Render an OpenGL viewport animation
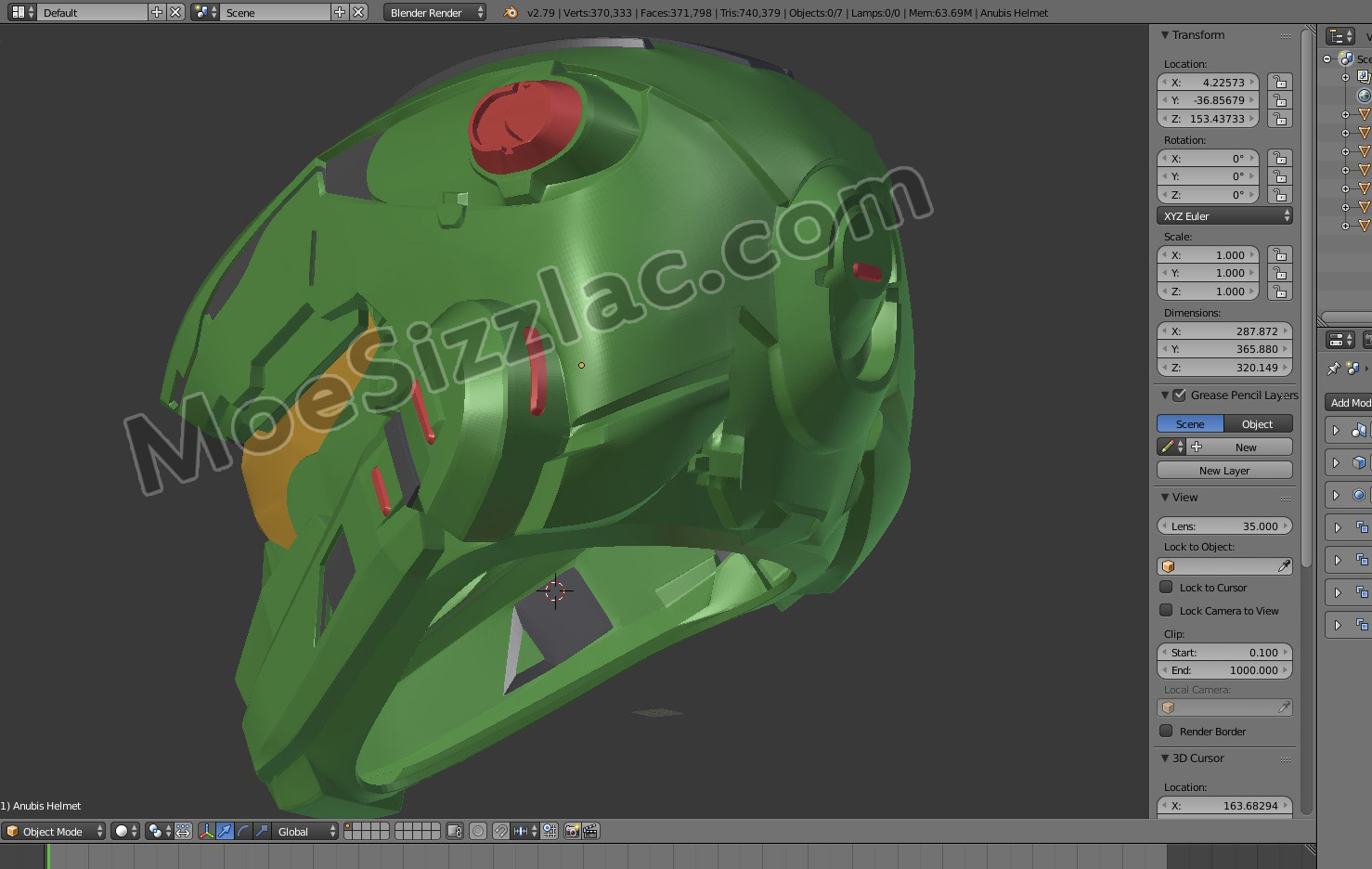Image resolution: width=1372 pixels, height=869 pixels. click(591, 831)
